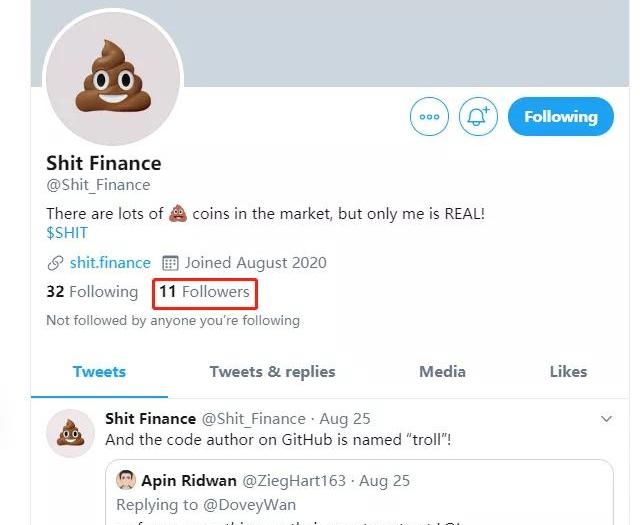Open the three-dot more options button
This screenshot has width=640, height=525.
429,116
